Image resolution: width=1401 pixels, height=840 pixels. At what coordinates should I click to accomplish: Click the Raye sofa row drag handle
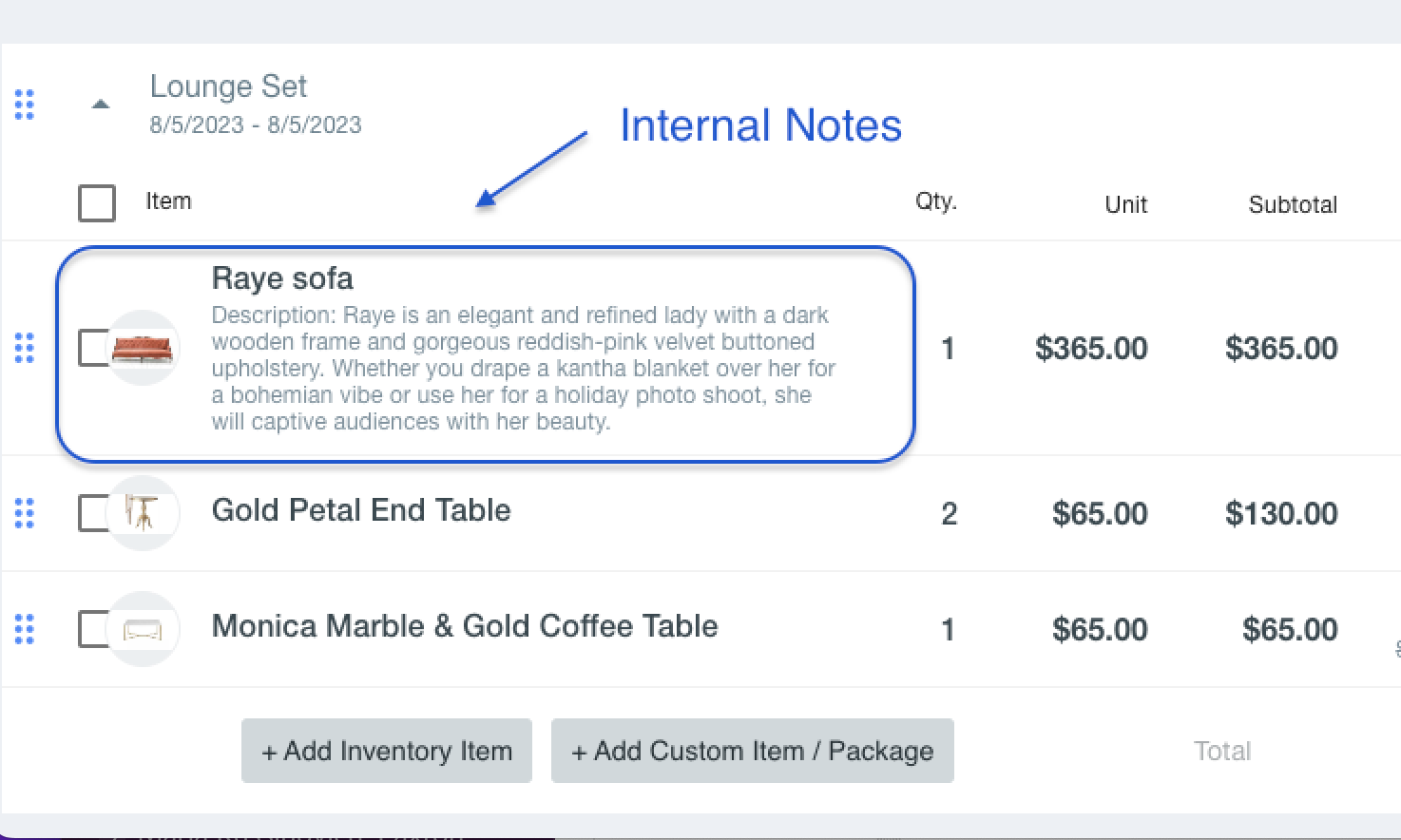tap(25, 348)
